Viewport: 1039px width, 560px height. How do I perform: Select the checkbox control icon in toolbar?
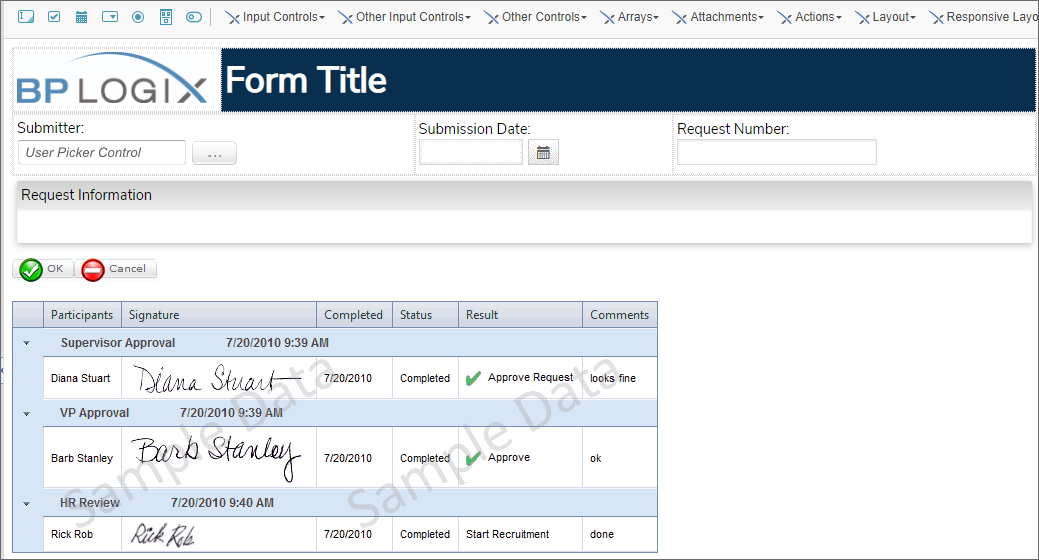coord(54,17)
